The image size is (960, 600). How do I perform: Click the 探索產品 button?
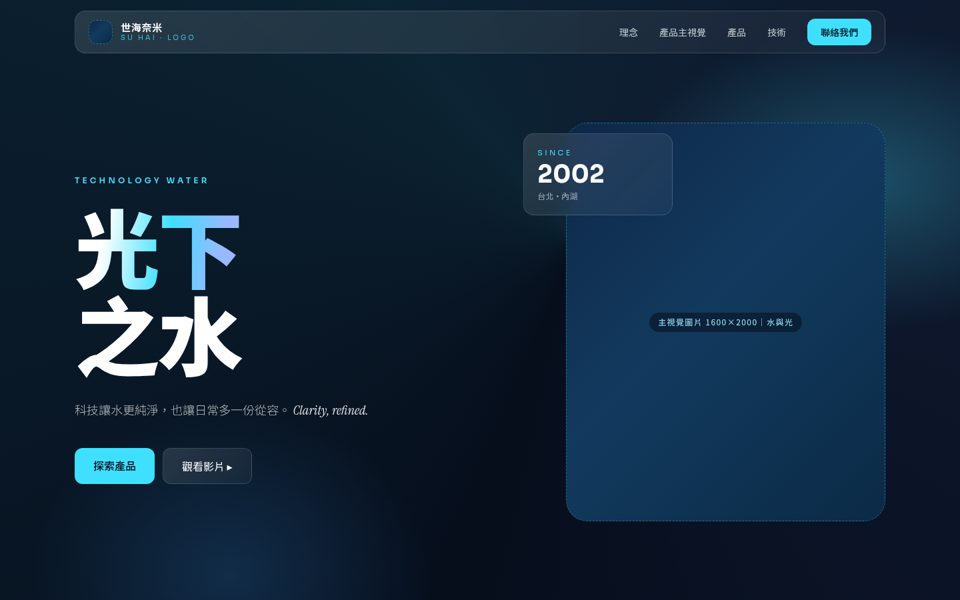pos(114,466)
